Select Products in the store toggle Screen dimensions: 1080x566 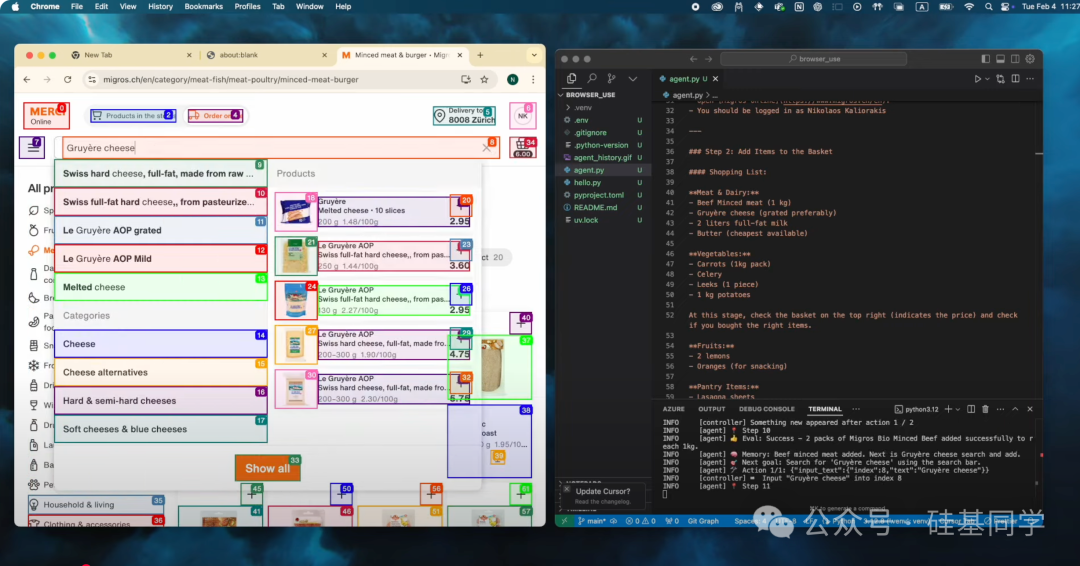pos(133,116)
